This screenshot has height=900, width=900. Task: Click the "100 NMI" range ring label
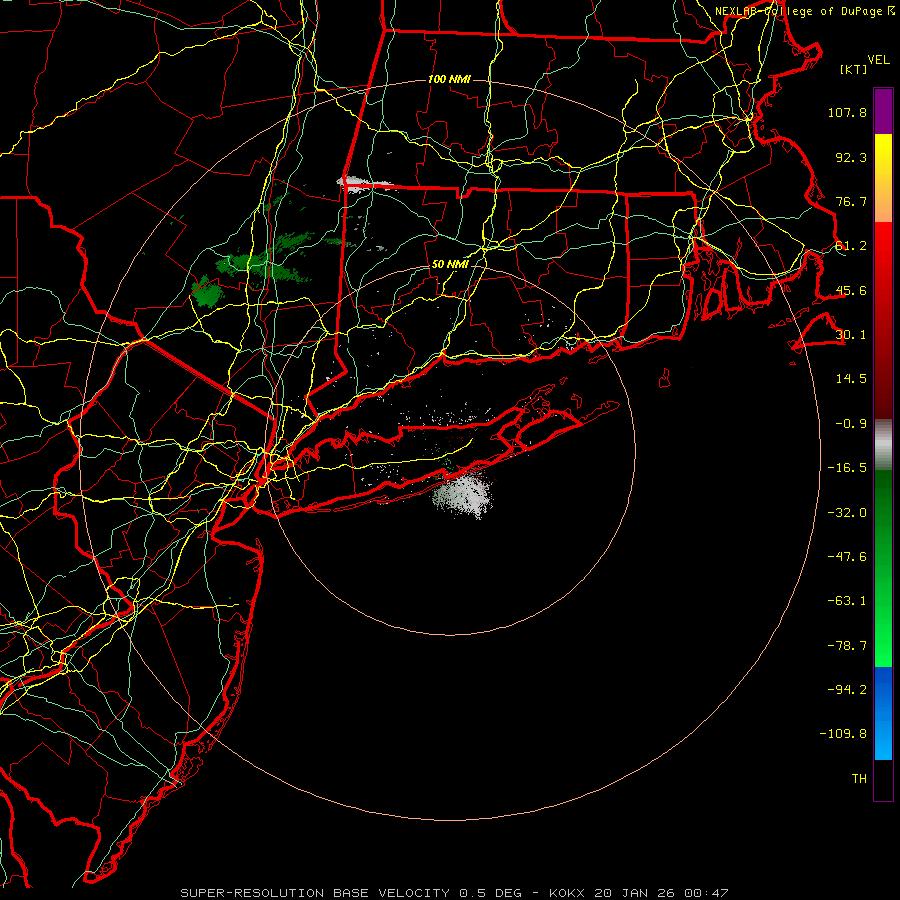click(x=449, y=79)
